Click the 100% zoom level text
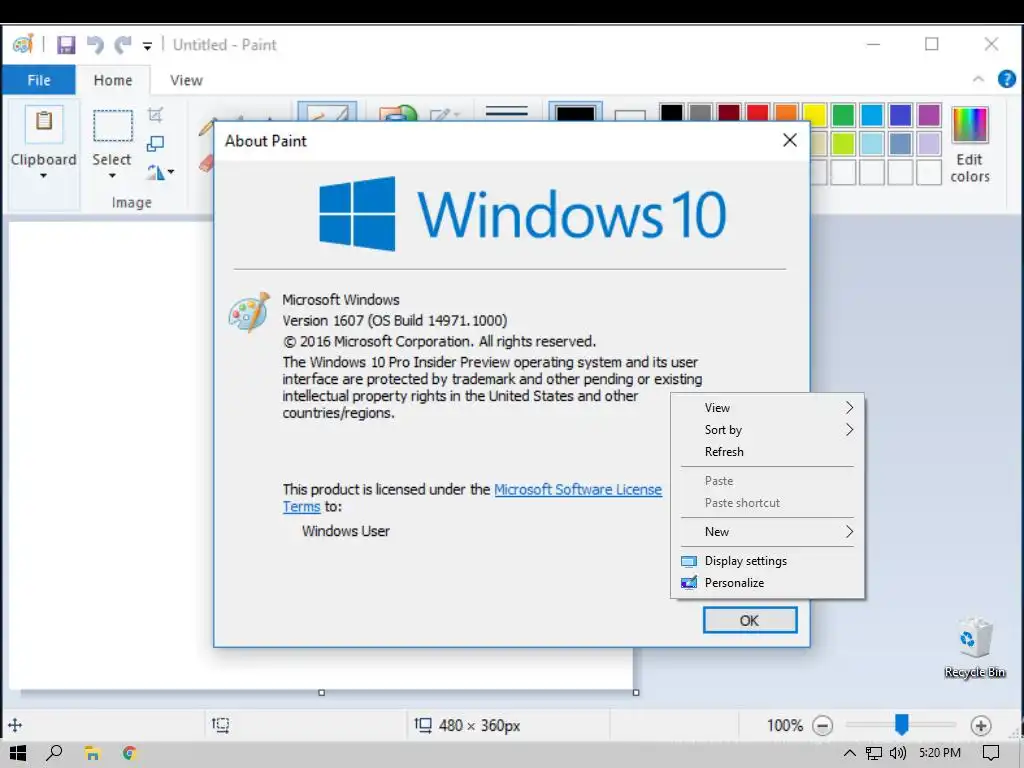 [x=784, y=726]
